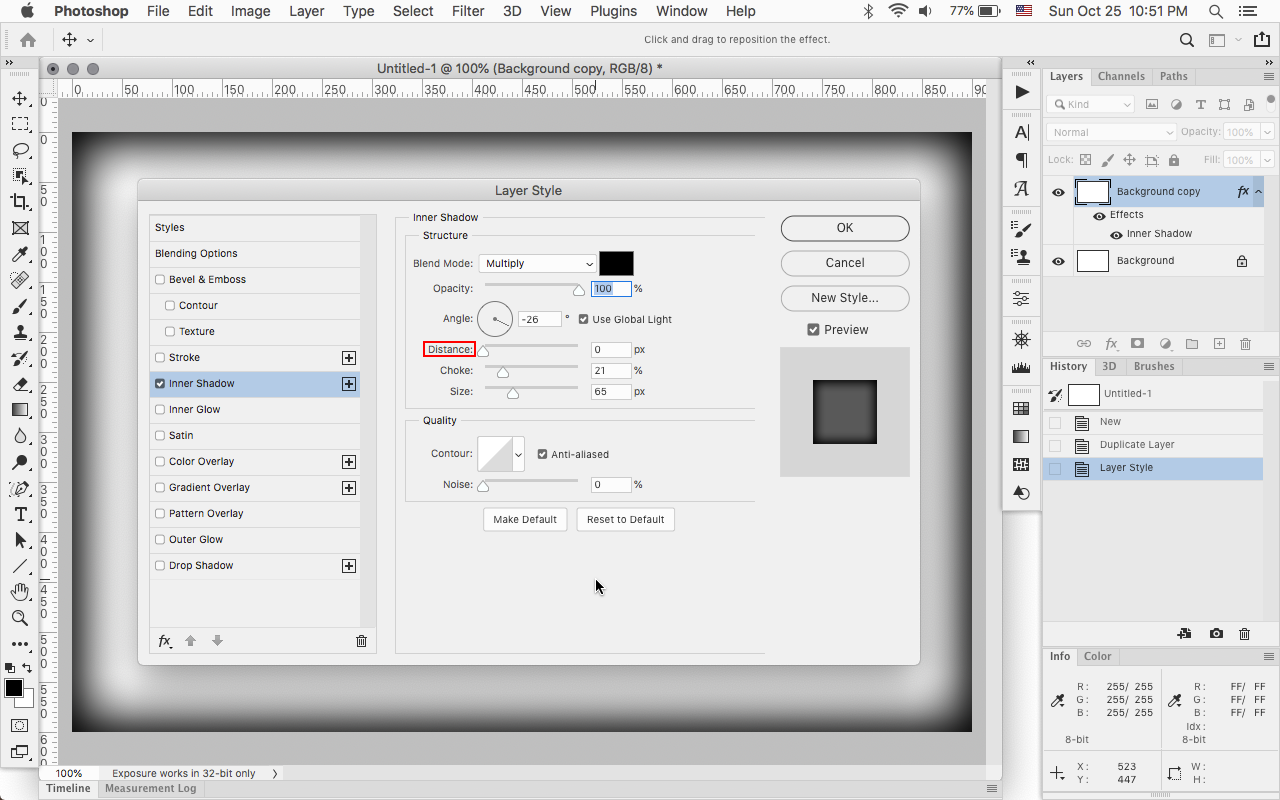
Task: Open the Paragraph panel
Action: 1020,159
